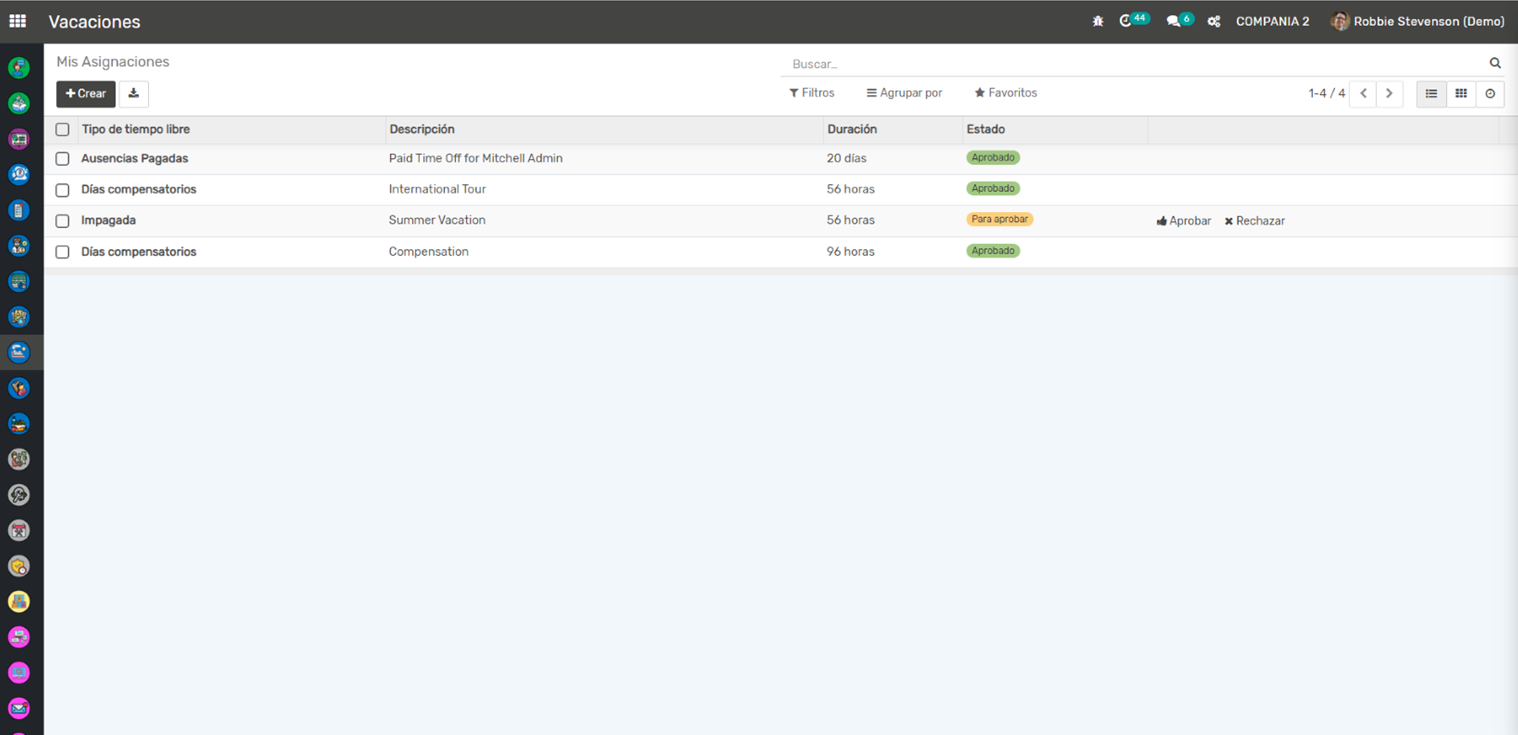Click the download export icon button

[x=133, y=94]
